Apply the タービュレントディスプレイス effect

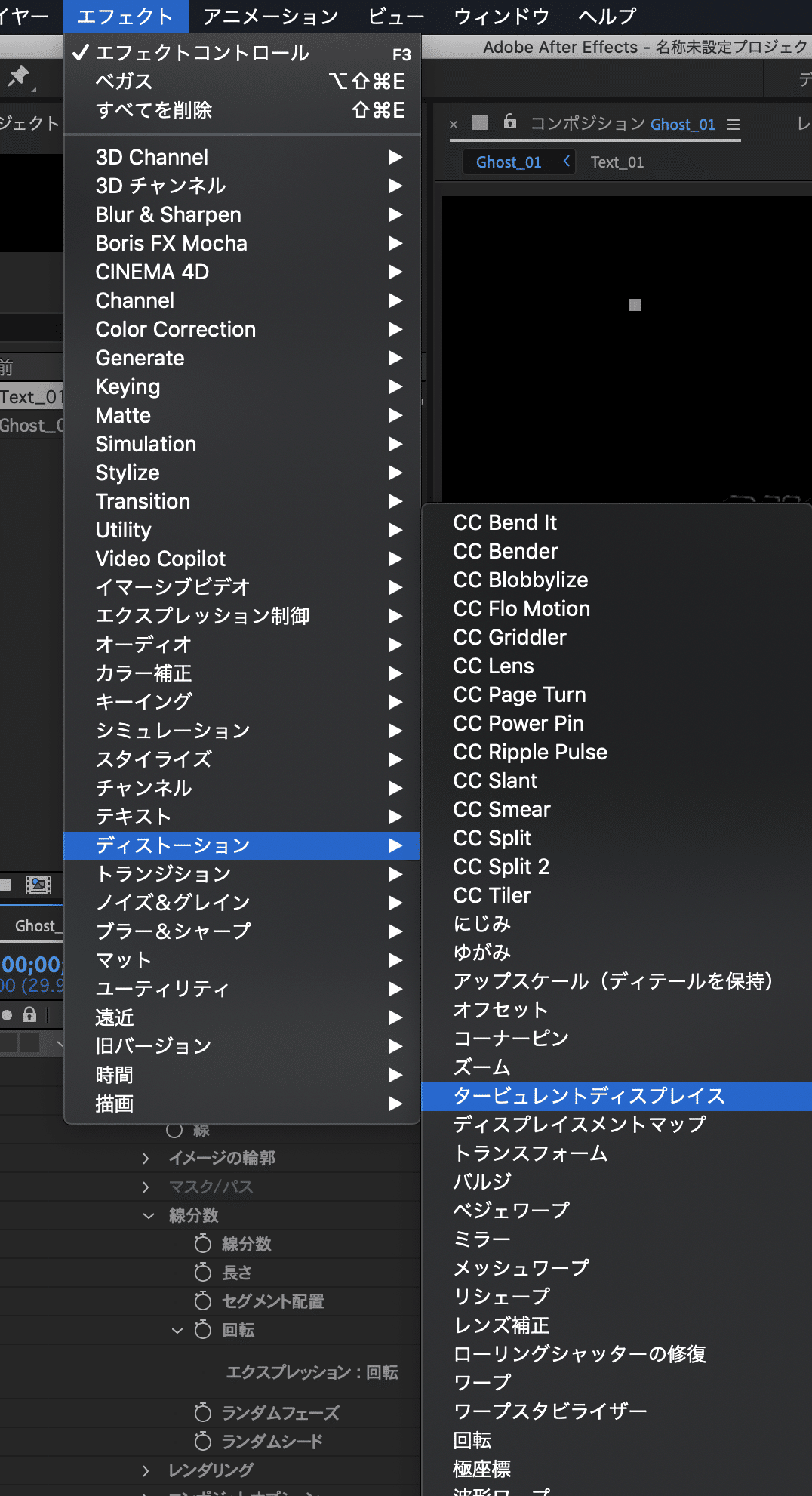[617, 1096]
